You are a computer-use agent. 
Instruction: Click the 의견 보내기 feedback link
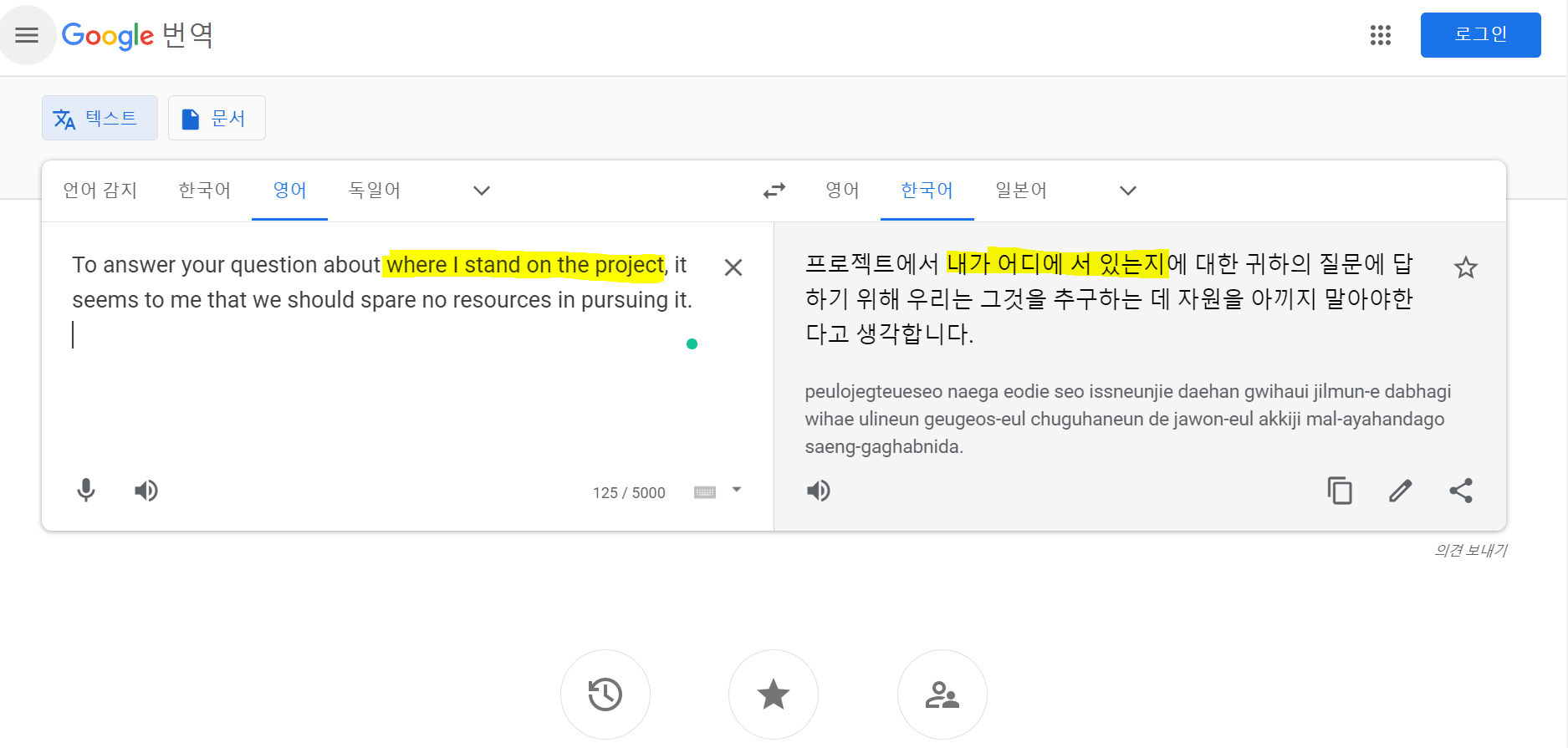pos(1470,550)
